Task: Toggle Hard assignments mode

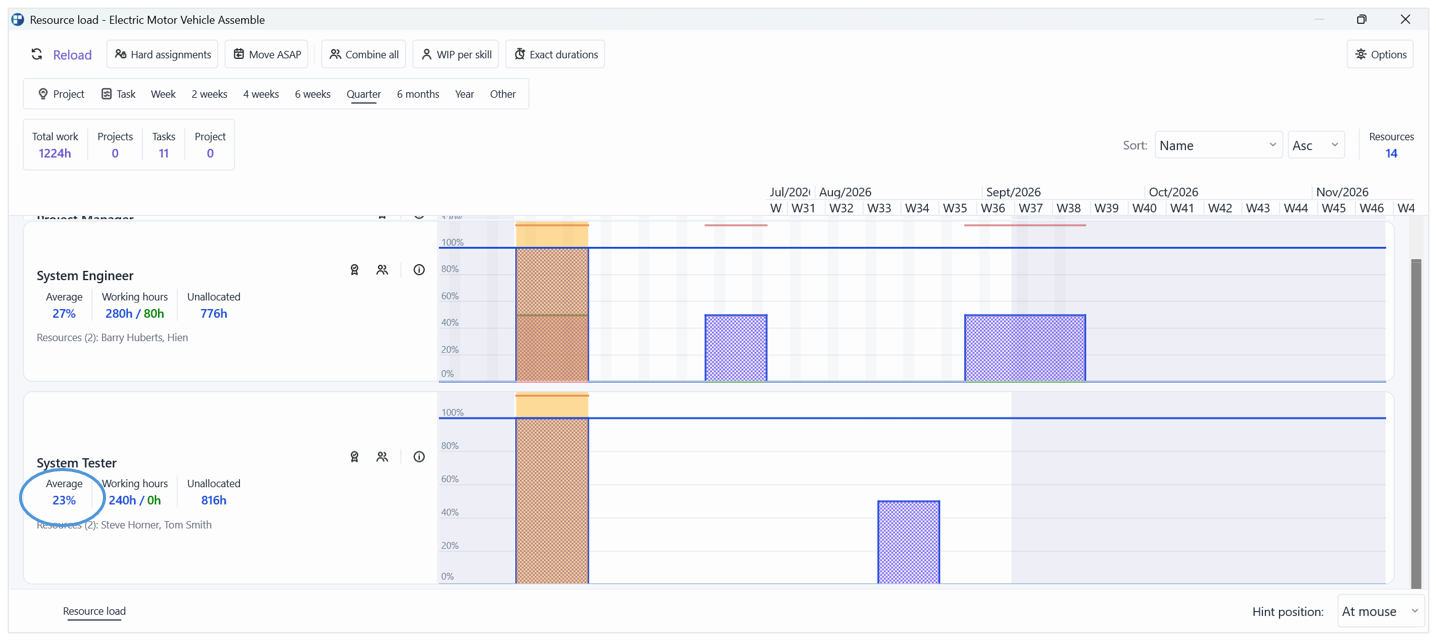Action: (162, 55)
